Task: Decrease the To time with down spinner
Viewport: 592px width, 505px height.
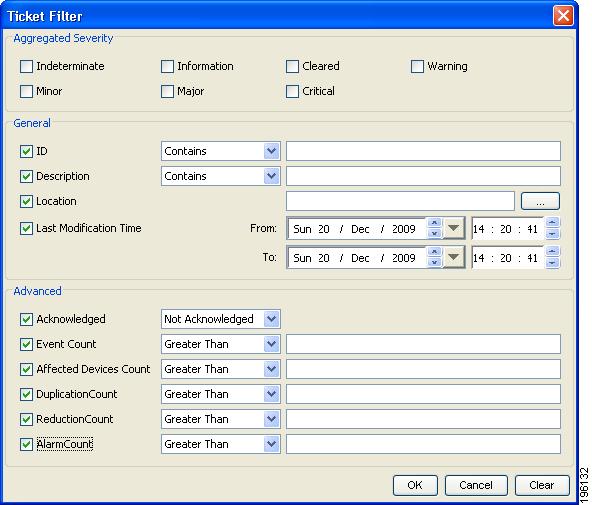Action: click(x=552, y=262)
